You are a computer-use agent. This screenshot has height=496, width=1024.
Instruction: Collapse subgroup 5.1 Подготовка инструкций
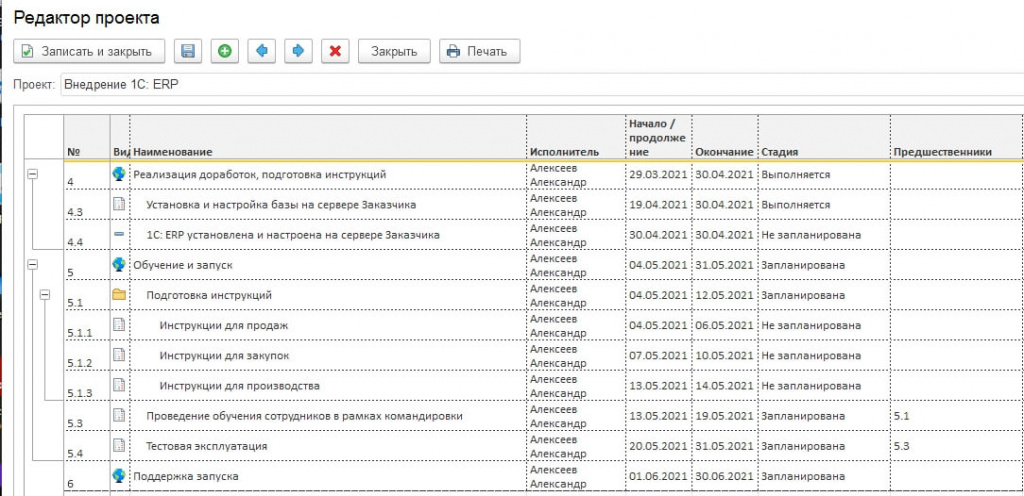click(x=44, y=294)
